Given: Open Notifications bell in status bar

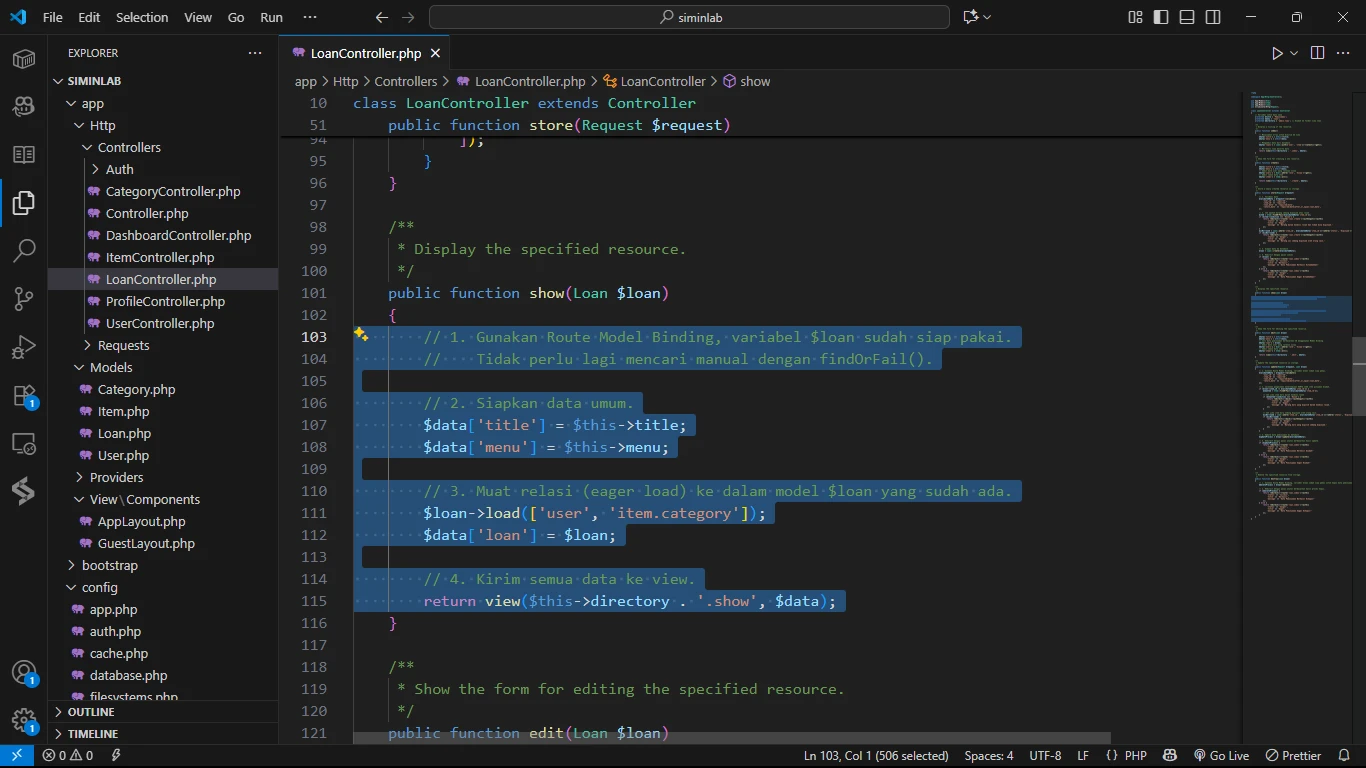Looking at the screenshot, I should pyautogui.click(x=1344, y=756).
